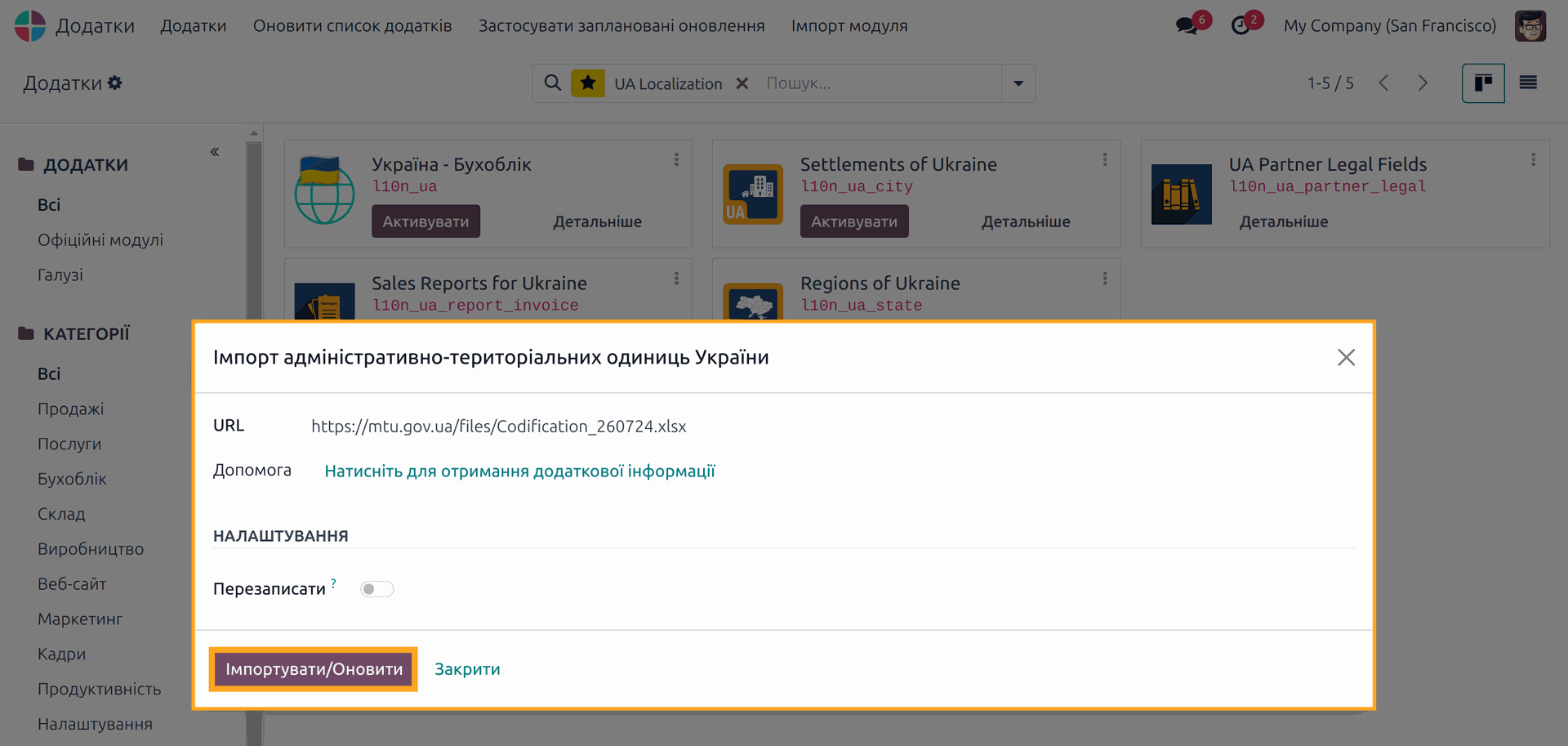Open the Додатки menu item
The width and height of the screenshot is (1568, 746).
[194, 25]
